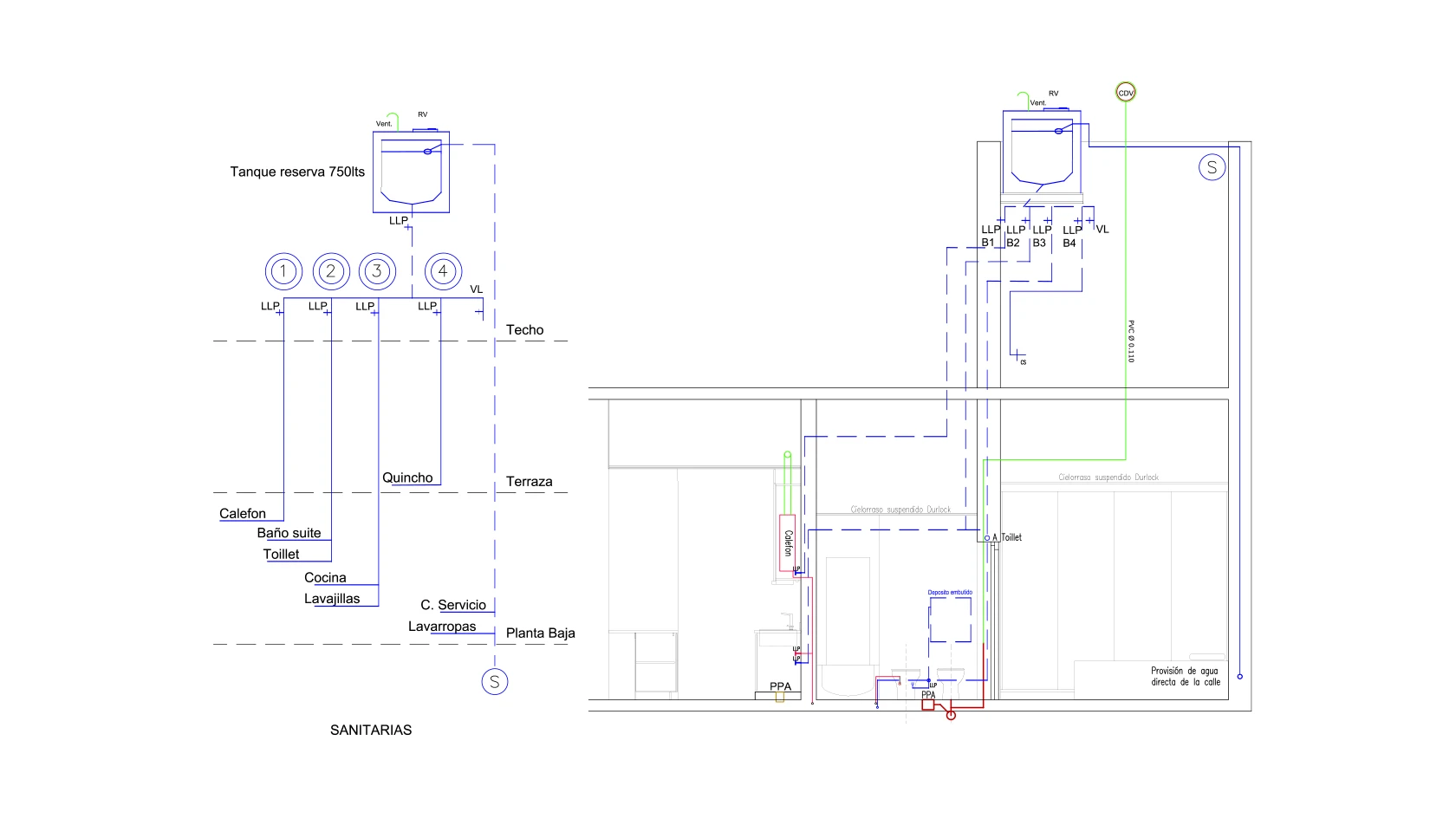Viewport: 1456px width, 825px height.
Task: Click the Terraza level label
Action: click(x=529, y=482)
